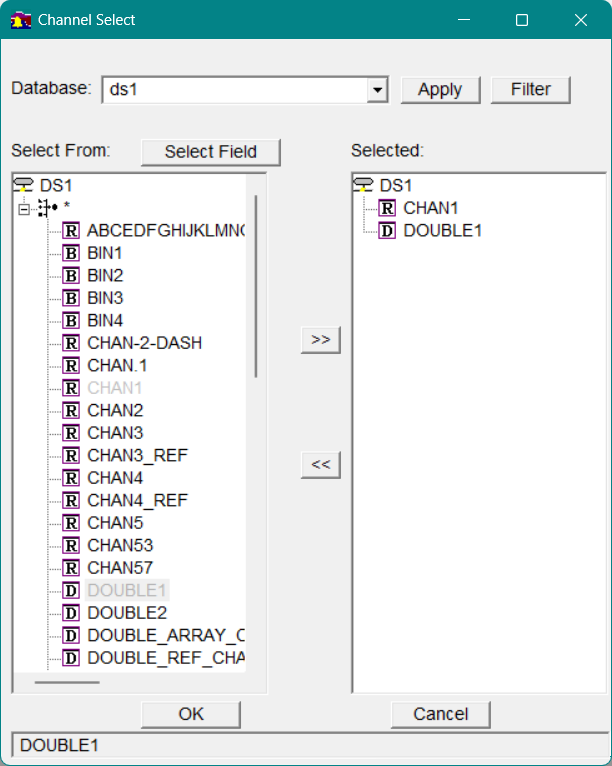612x766 pixels.
Task: Remove channel with the << button
Action: [321, 464]
